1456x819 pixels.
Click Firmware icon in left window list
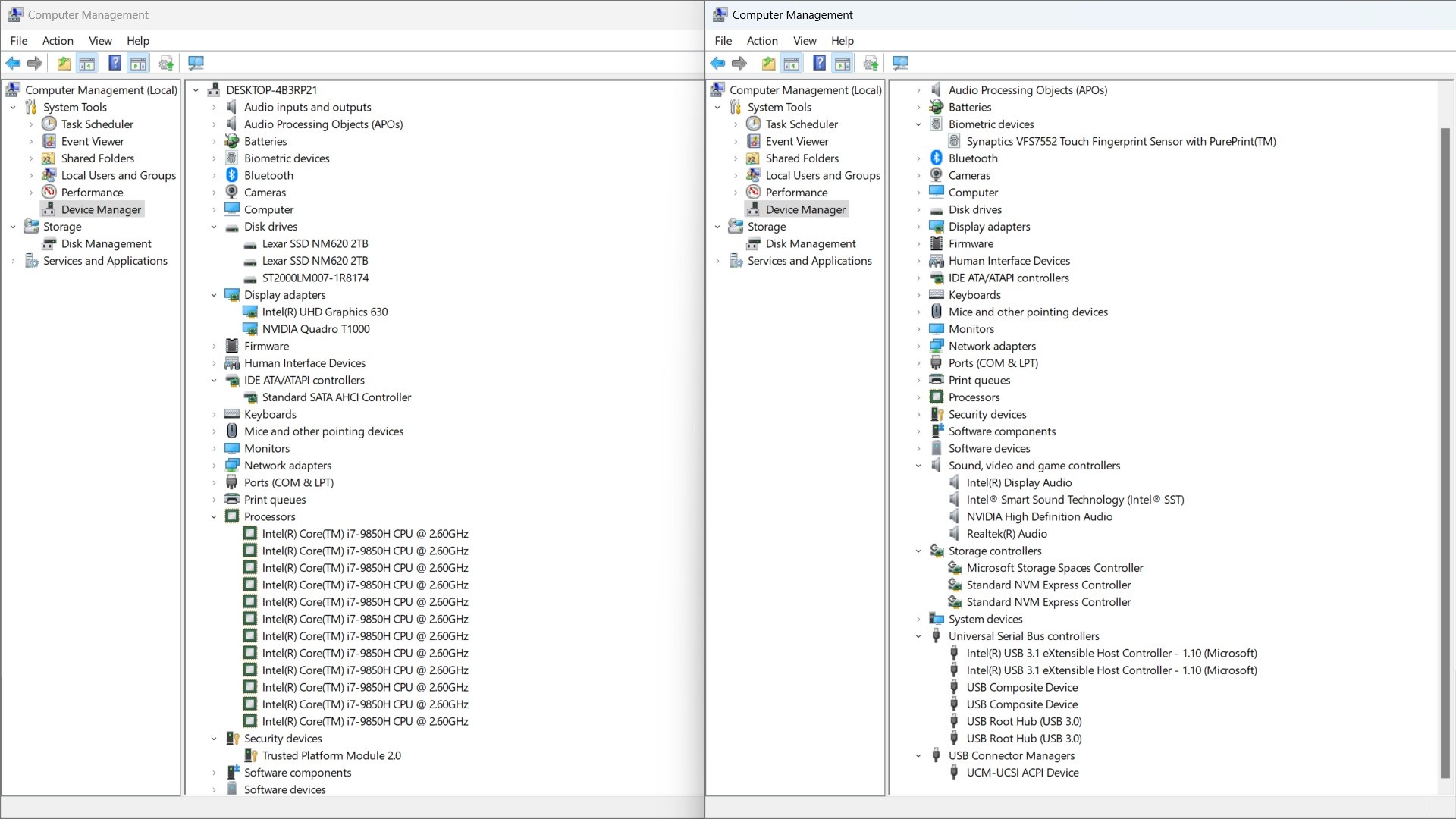[x=232, y=346]
